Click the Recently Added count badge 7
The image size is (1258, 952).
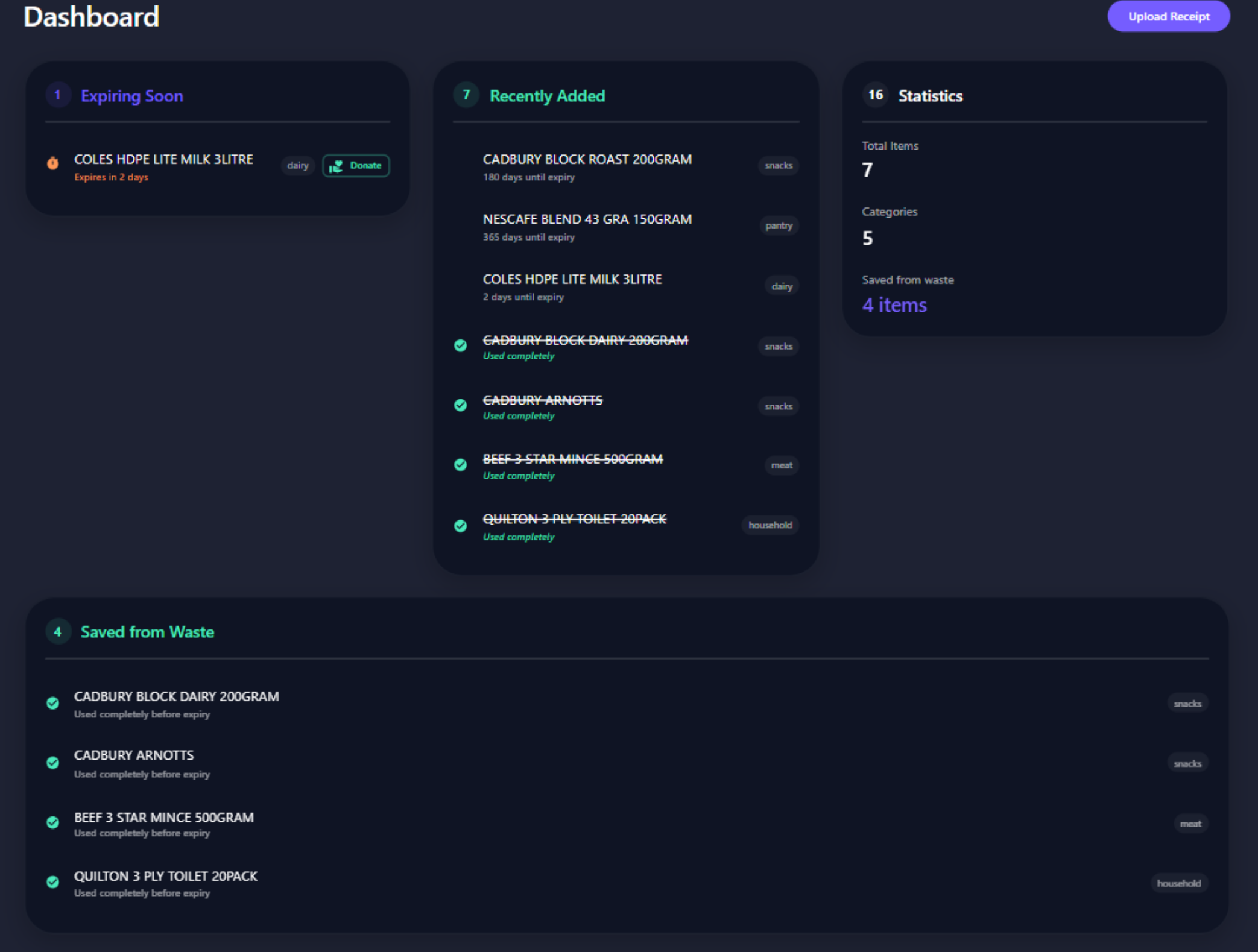tap(466, 95)
